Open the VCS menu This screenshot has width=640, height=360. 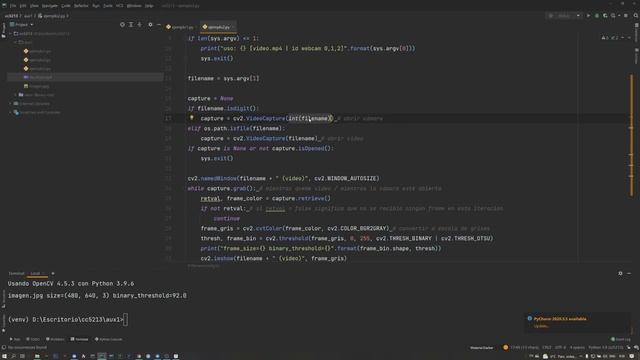coord(120,6)
